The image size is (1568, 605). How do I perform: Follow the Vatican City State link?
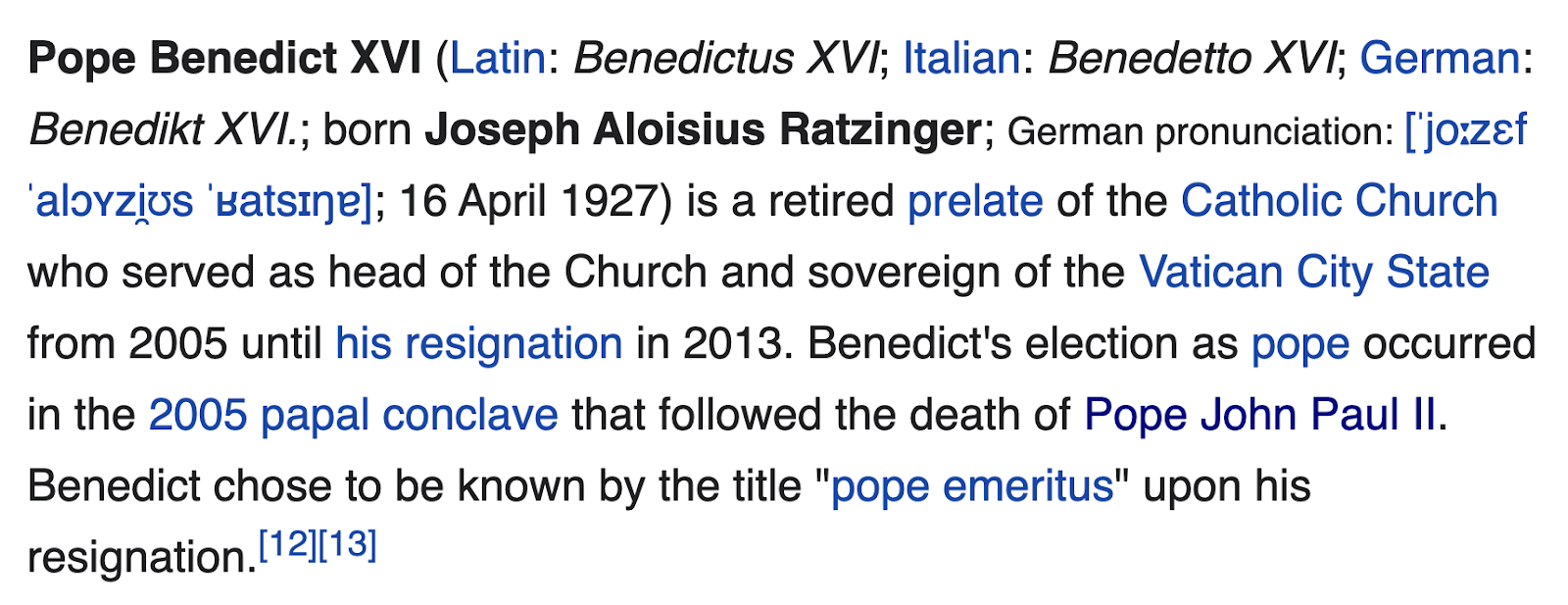tap(1314, 273)
